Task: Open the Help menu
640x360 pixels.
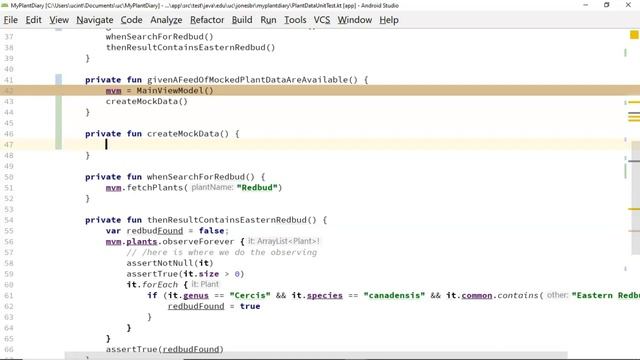Action: 389,20
